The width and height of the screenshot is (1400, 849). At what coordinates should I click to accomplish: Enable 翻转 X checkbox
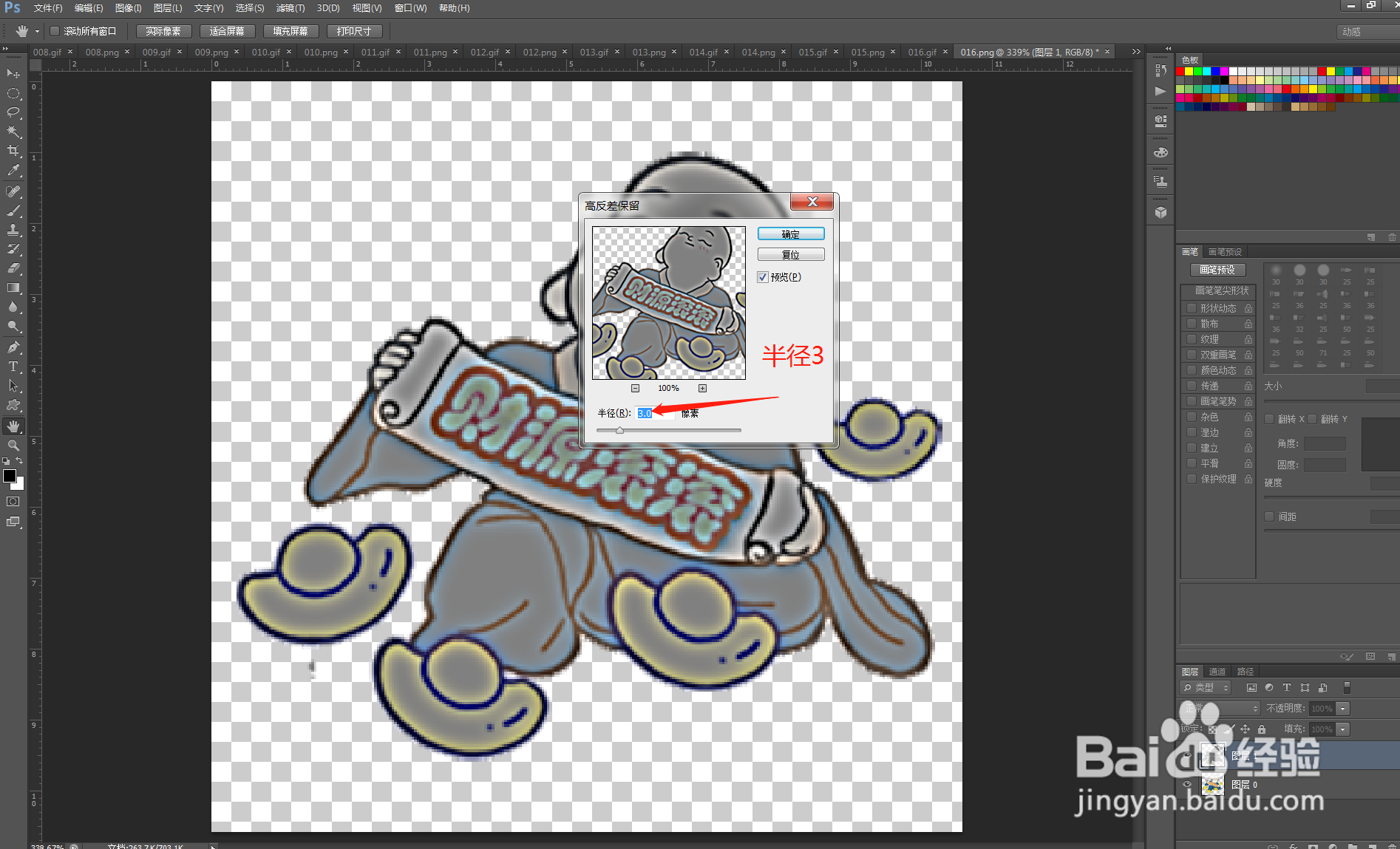click(1269, 419)
